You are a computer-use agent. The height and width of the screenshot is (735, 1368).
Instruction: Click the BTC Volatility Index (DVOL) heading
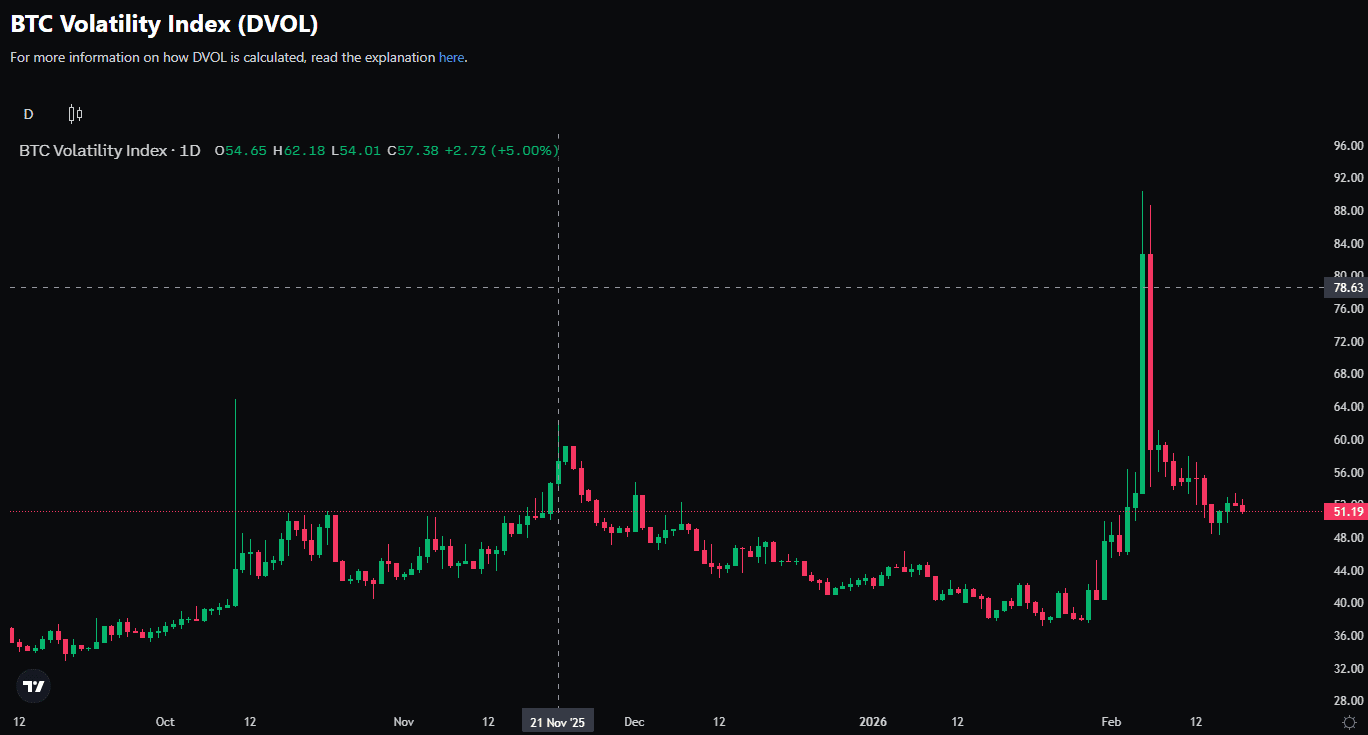[x=164, y=24]
